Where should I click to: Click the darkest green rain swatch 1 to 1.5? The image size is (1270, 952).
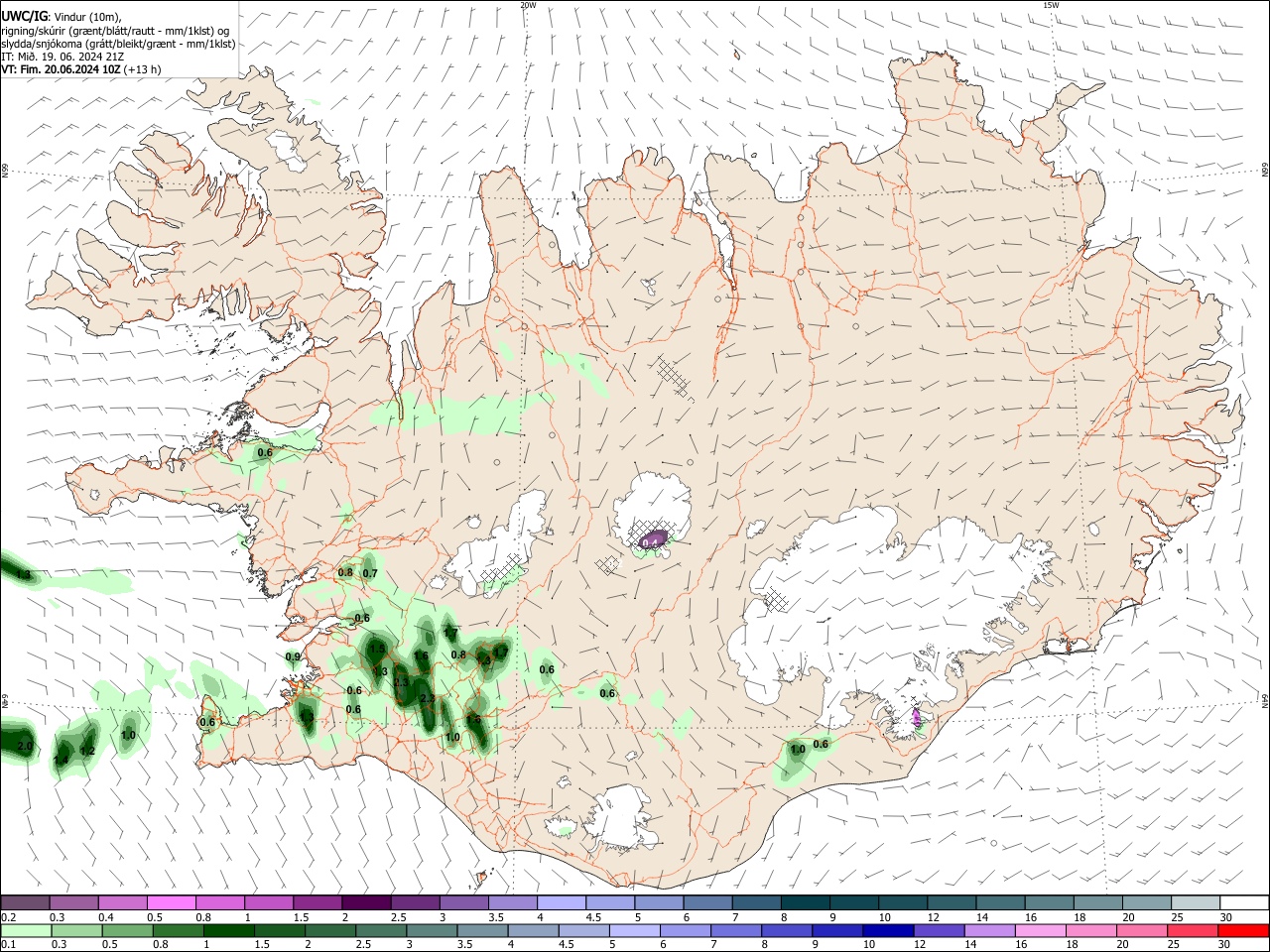tap(228, 931)
